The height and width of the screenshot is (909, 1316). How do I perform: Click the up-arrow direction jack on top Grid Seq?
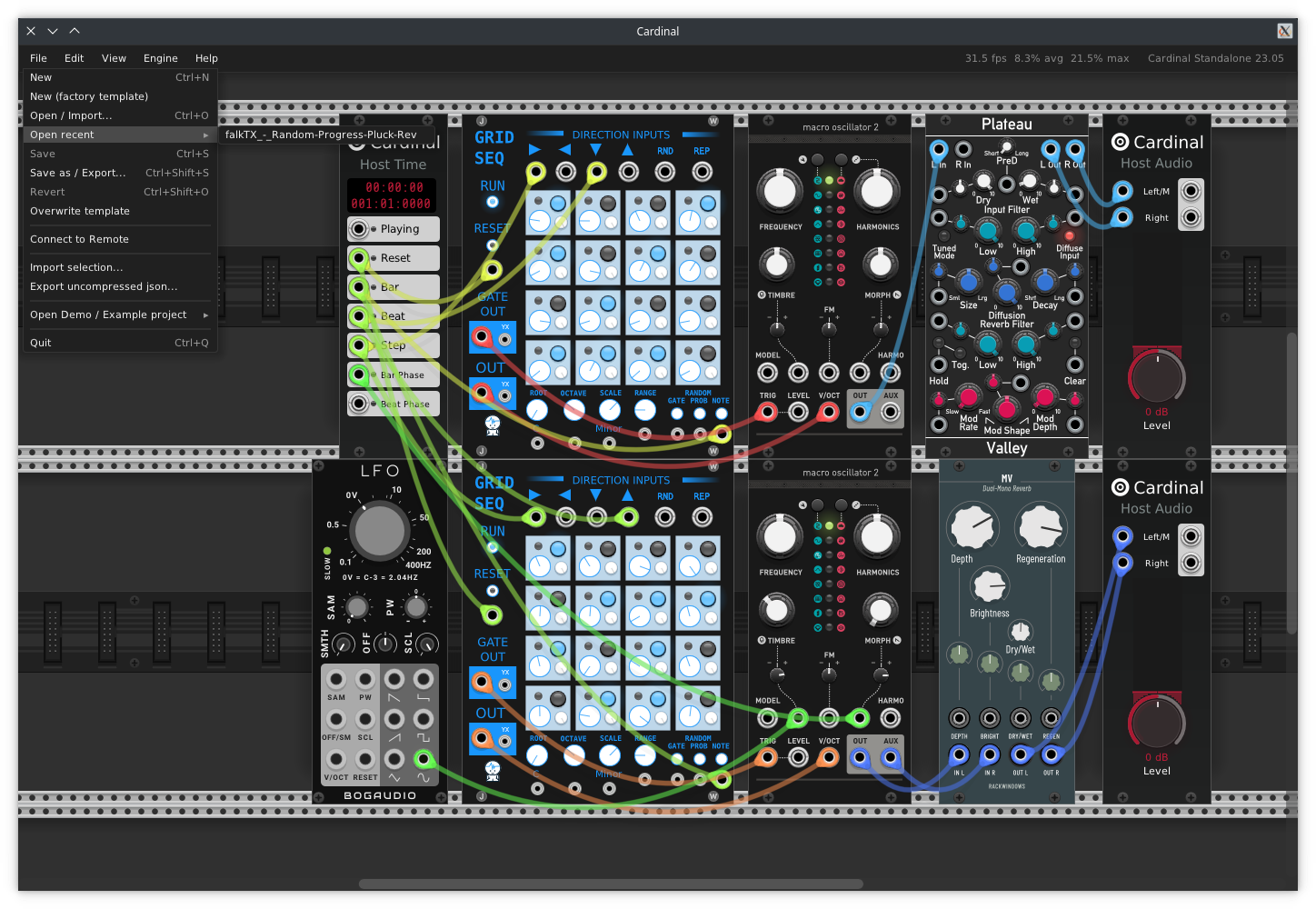tap(628, 171)
